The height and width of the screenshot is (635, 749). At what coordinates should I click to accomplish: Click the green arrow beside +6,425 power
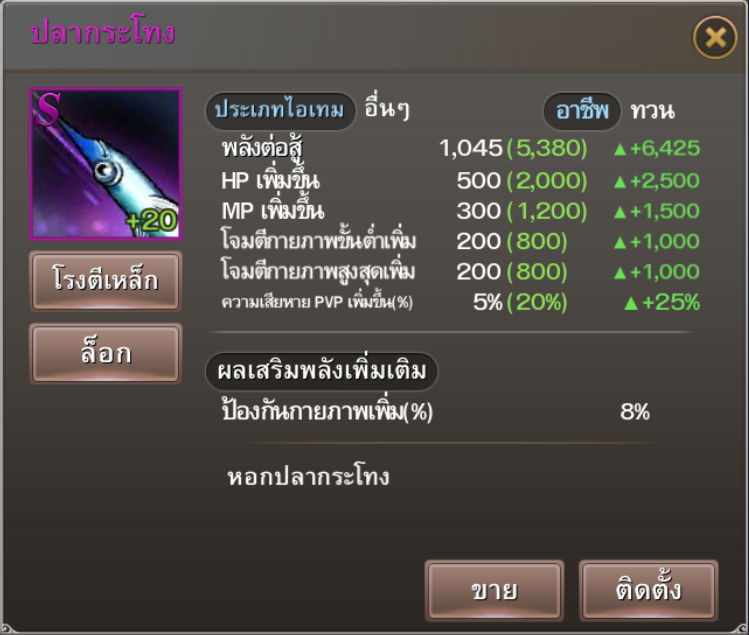point(620,150)
